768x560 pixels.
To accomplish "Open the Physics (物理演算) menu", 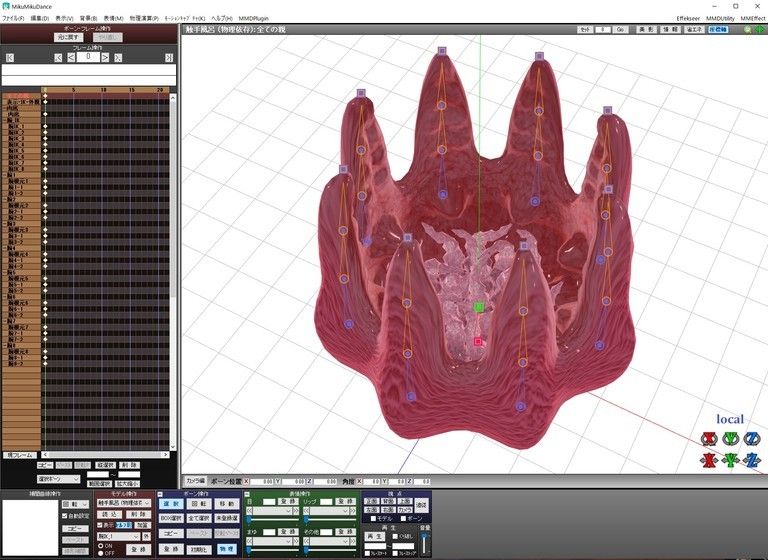I will [x=144, y=18].
